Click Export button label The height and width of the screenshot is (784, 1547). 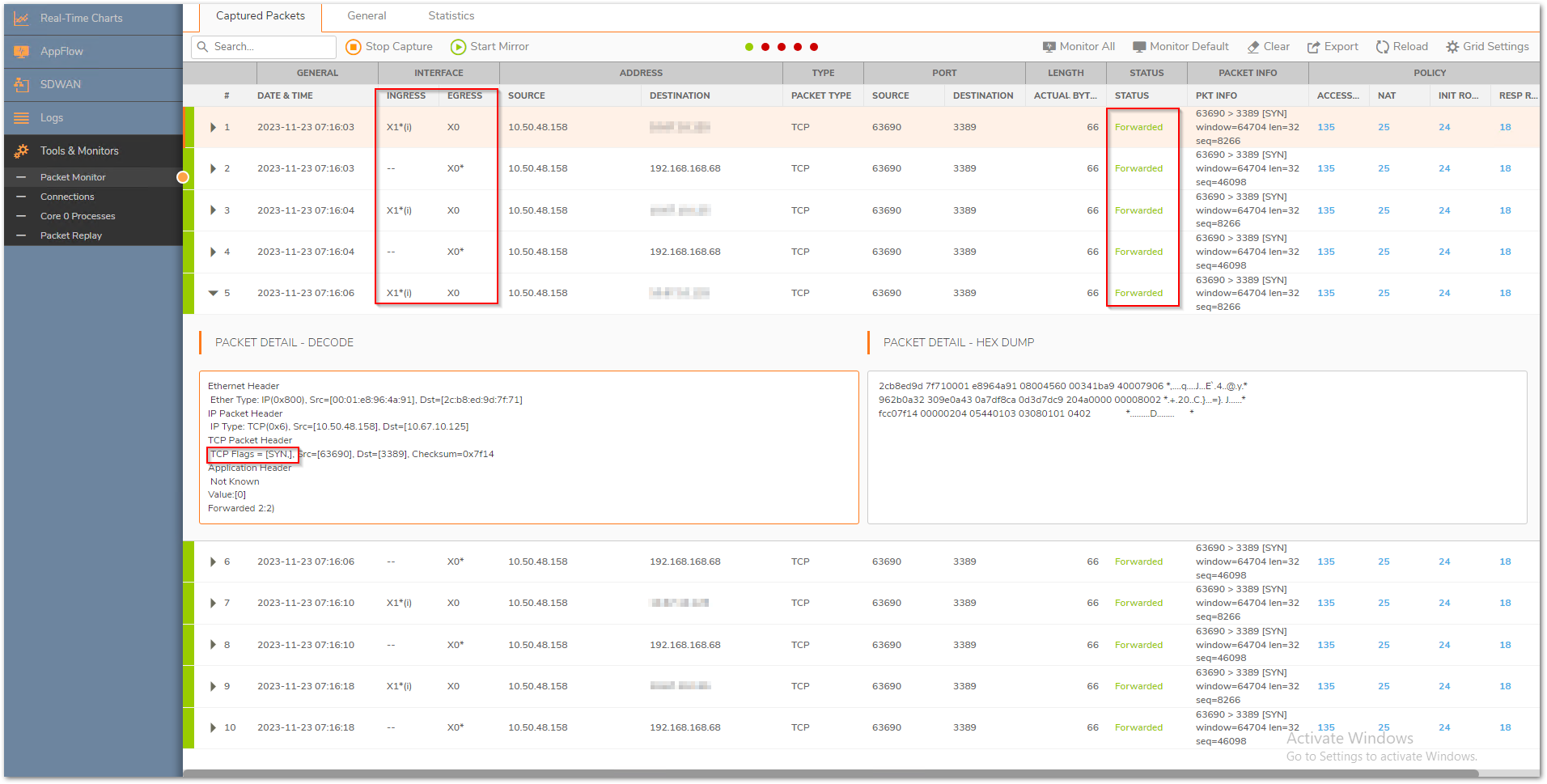click(1341, 47)
